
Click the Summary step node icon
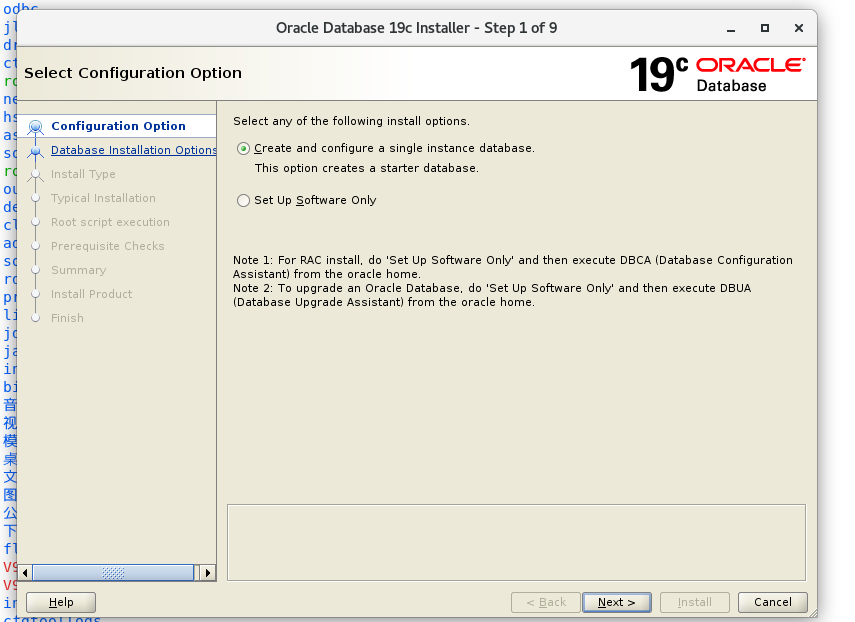[x=35, y=270]
